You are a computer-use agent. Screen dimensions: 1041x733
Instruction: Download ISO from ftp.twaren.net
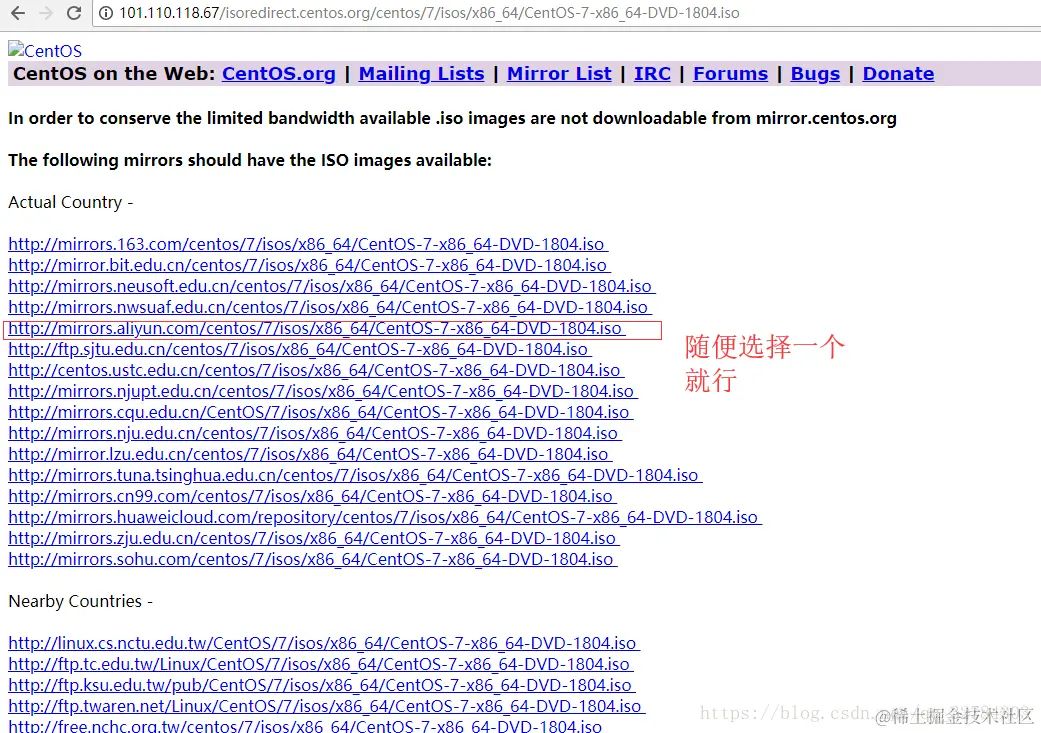[327, 706]
